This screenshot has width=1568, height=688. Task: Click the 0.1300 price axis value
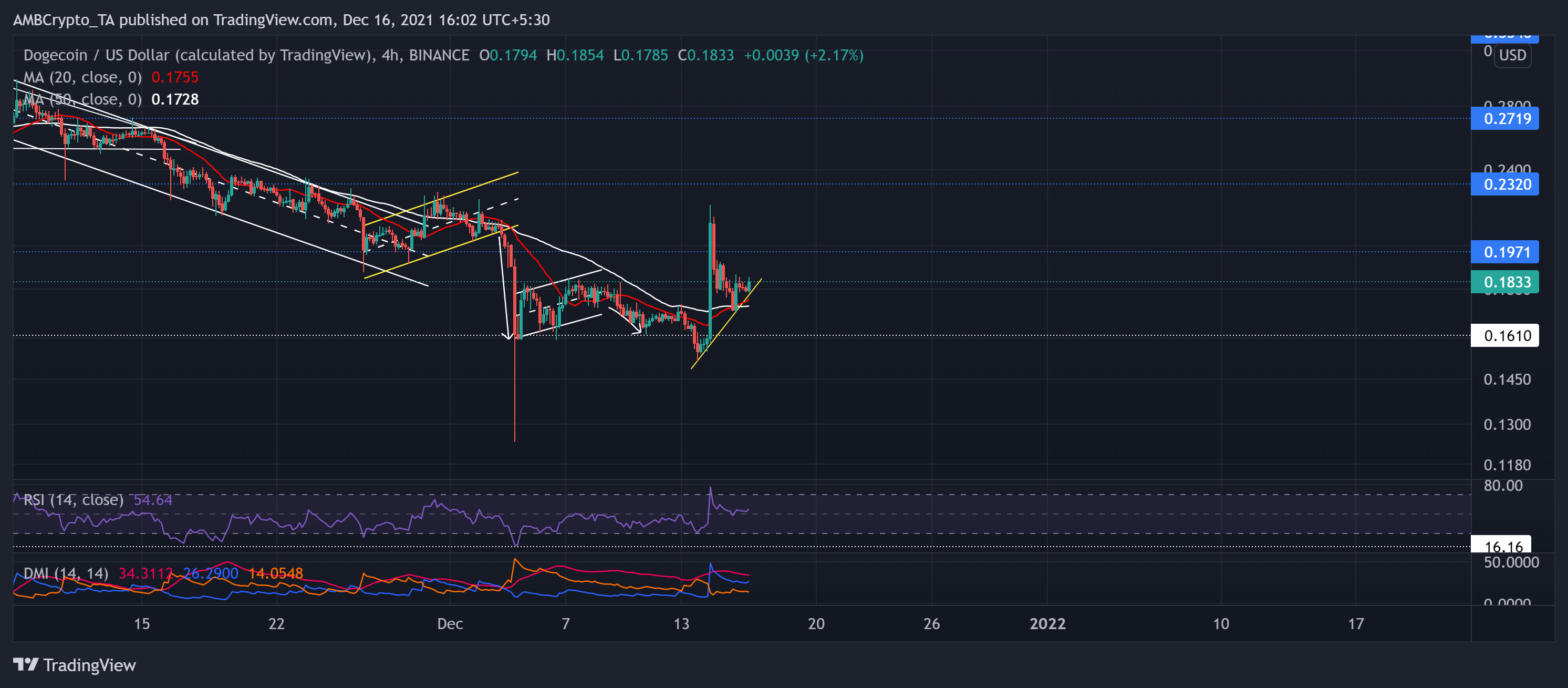[x=1507, y=424]
